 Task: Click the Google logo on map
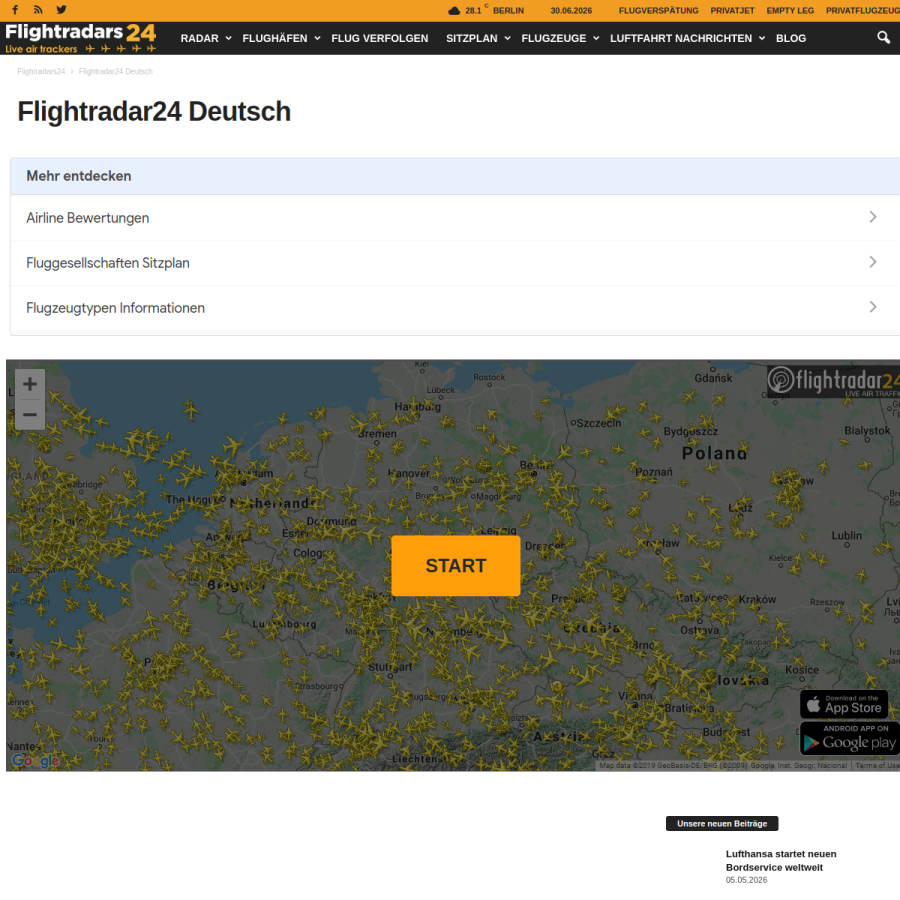[35, 761]
